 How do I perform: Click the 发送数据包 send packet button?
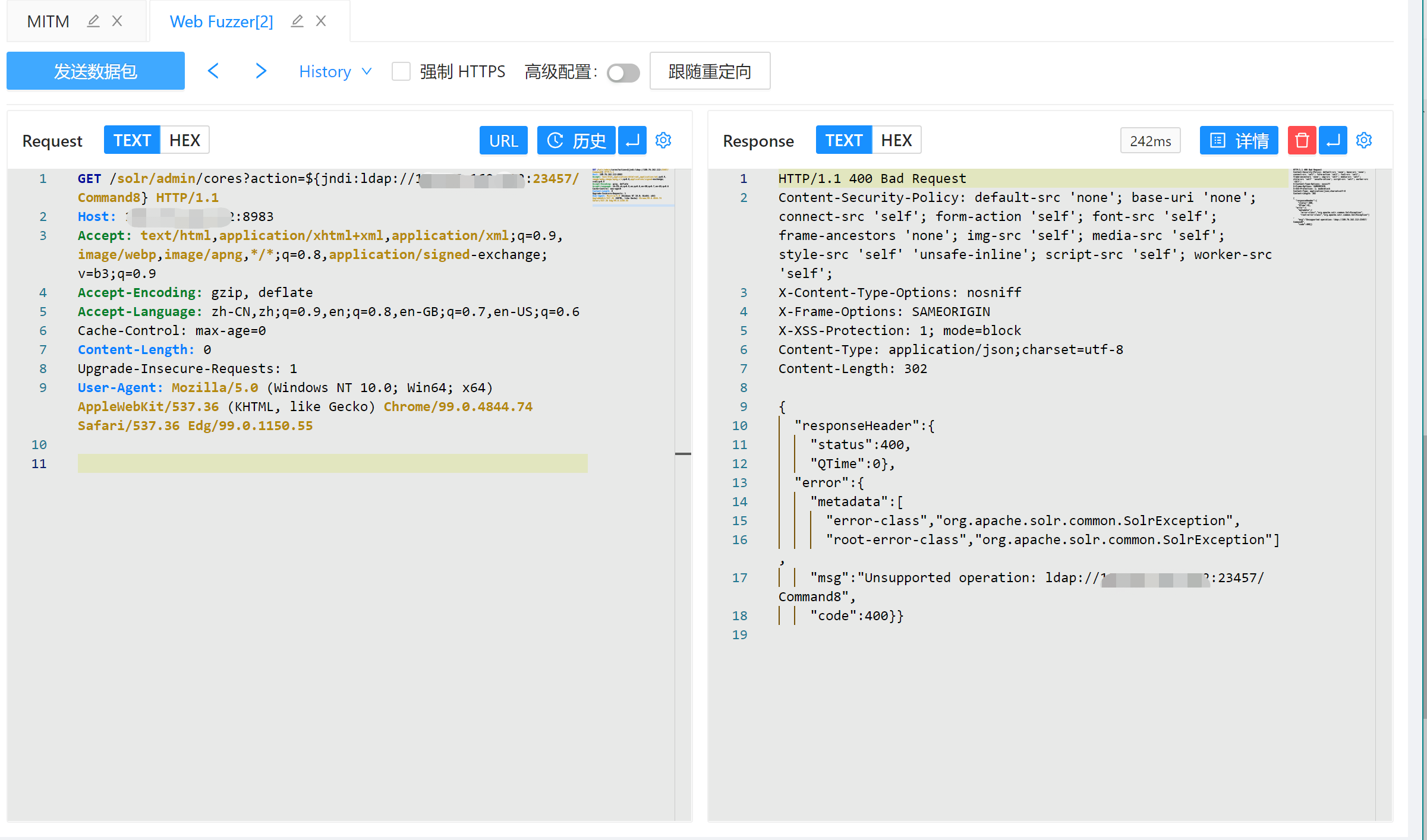pos(96,71)
